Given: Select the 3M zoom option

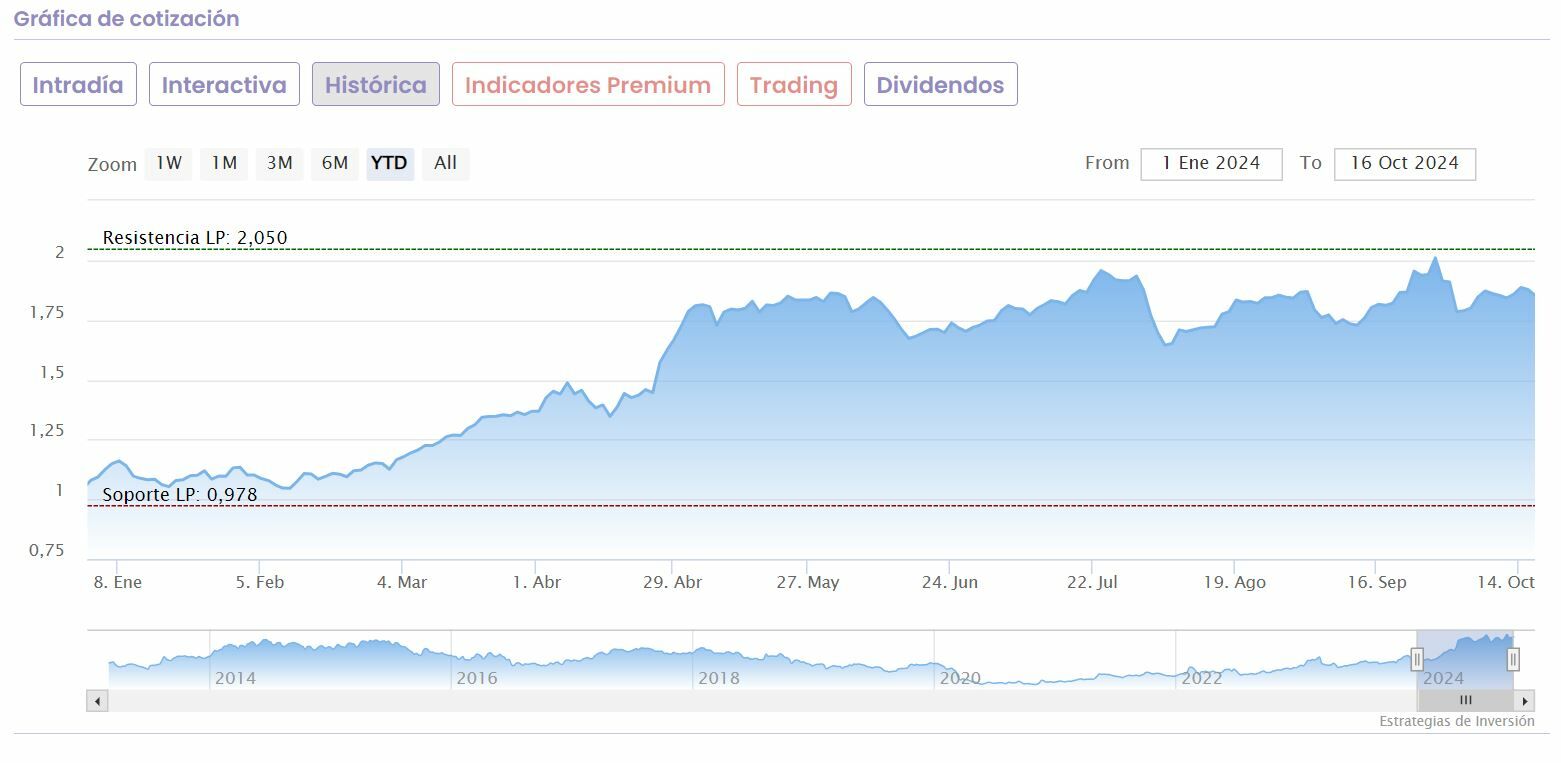Looking at the screenshot, I should pyautogui.click(x=279, y=163).
